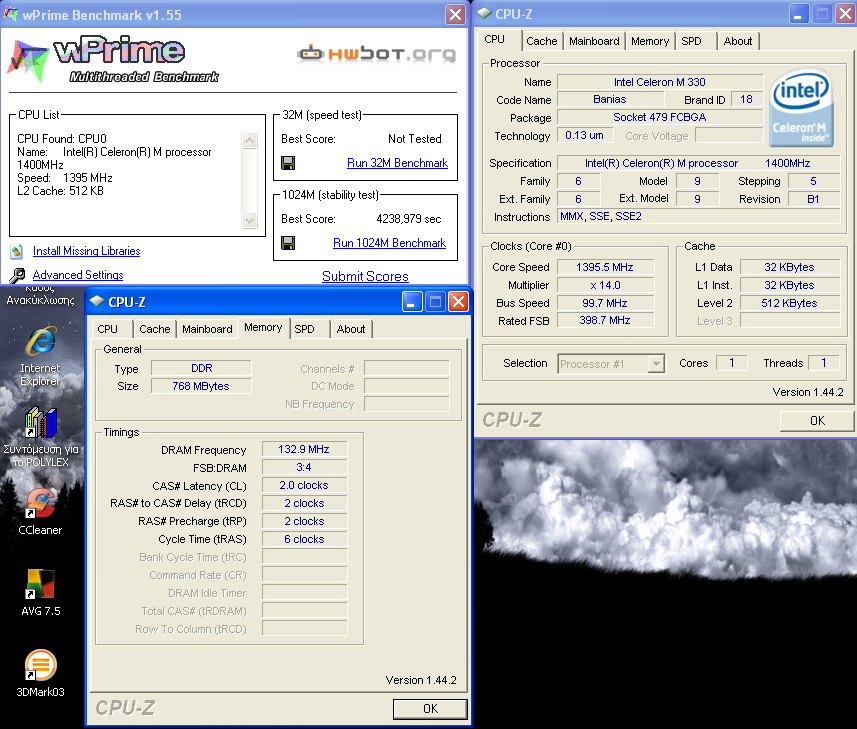
Task: Switch to Mainboard tab in CPU-Z Memory window
Action: [207, 329]
